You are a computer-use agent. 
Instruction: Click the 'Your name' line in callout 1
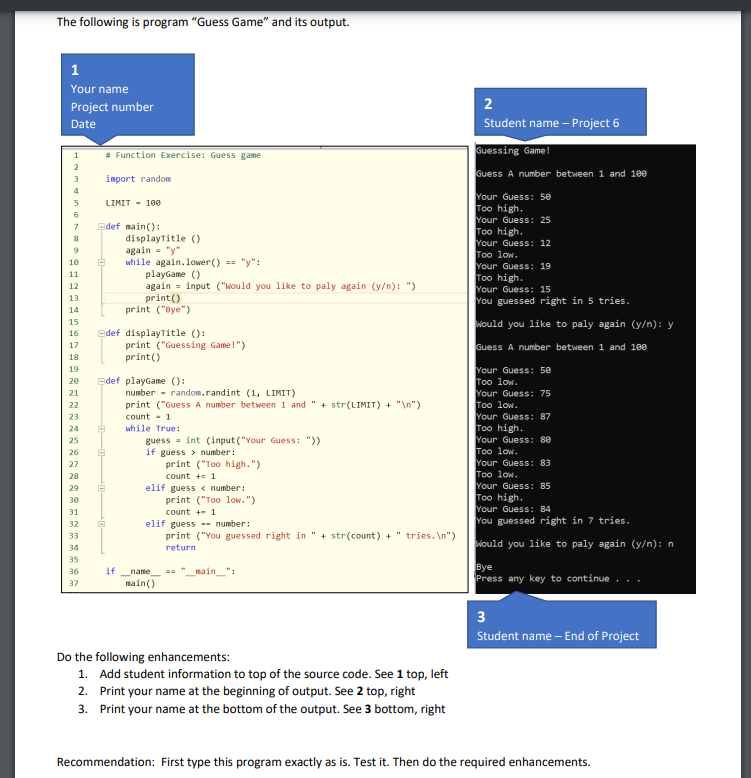coord(99,89)
